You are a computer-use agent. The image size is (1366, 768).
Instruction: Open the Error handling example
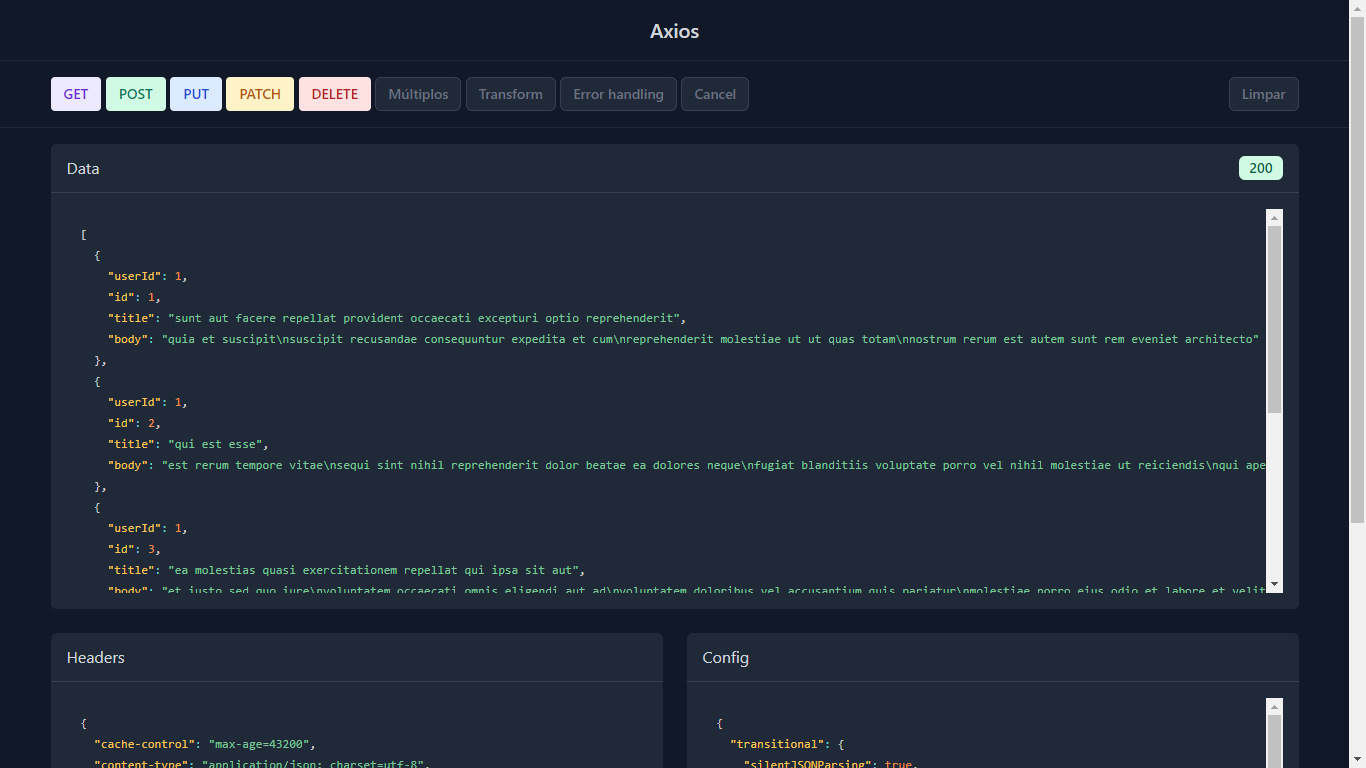pyautogui.click(x=618, y=94)
